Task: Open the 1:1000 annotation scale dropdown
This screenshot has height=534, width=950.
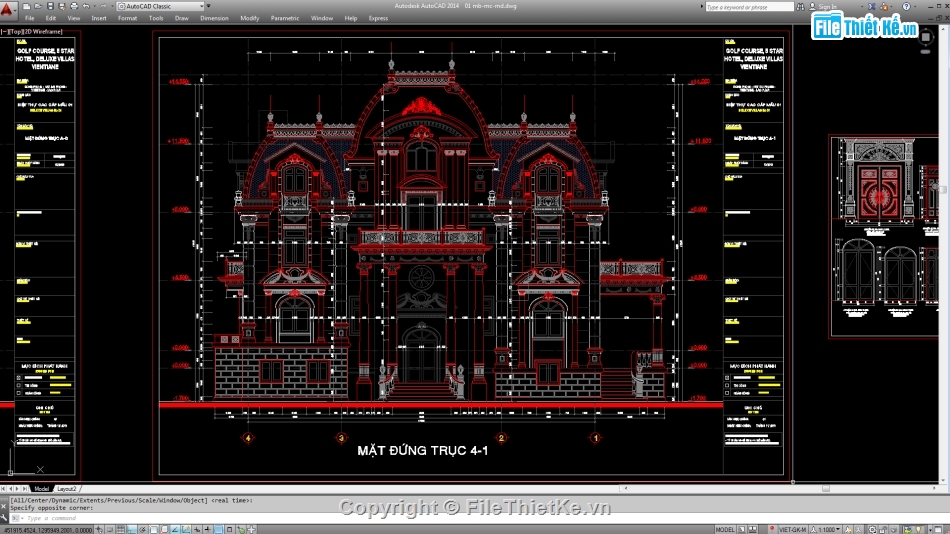Action: pos(825,530)
